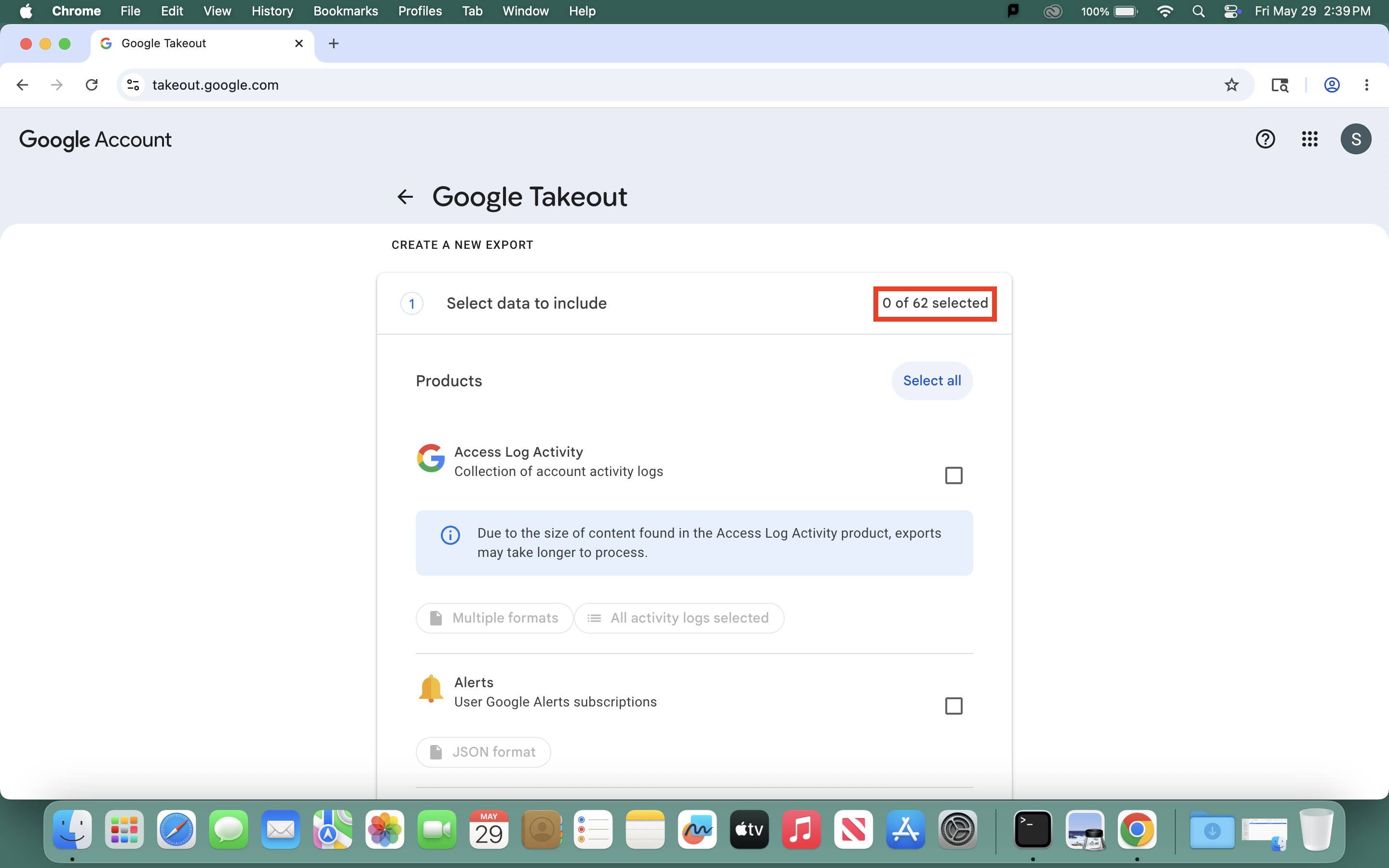Screen dimensions: 1389x868
Task: Open Spotlight search in the menu bar
Action: (1198, 12)
